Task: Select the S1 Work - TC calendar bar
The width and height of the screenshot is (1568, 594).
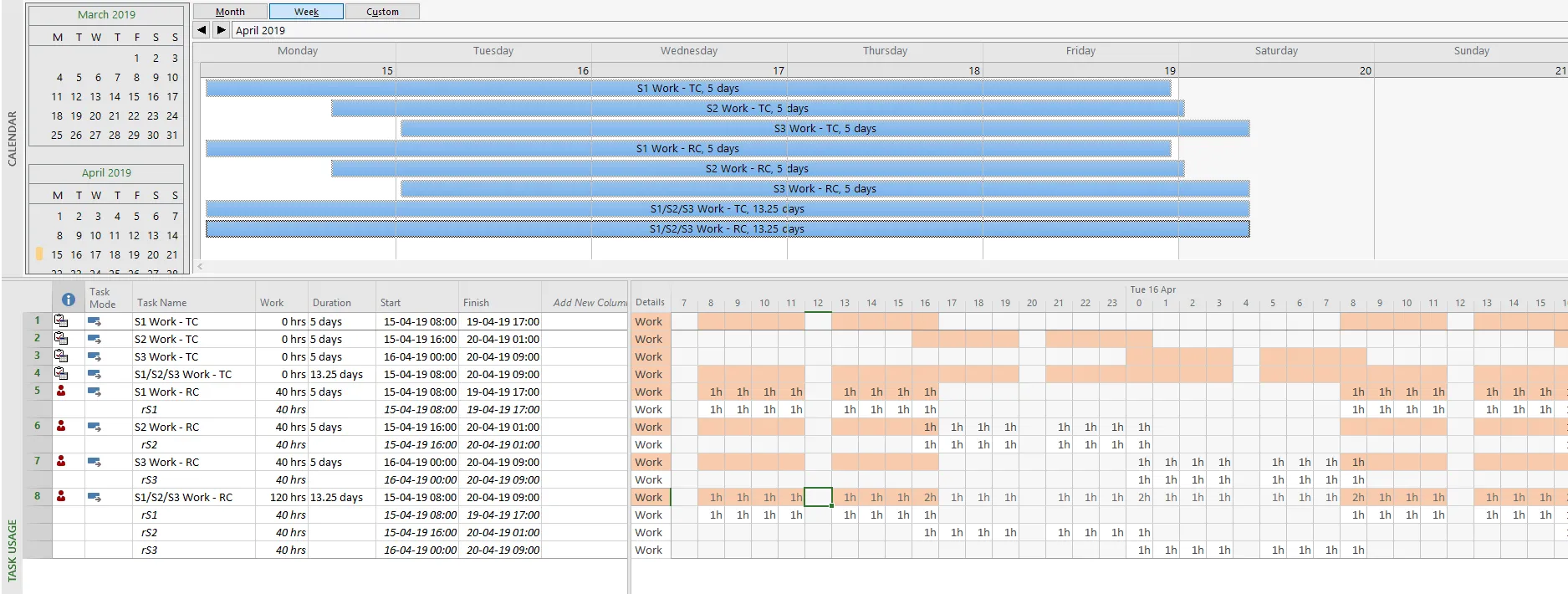Action: (x=687, y=88)
